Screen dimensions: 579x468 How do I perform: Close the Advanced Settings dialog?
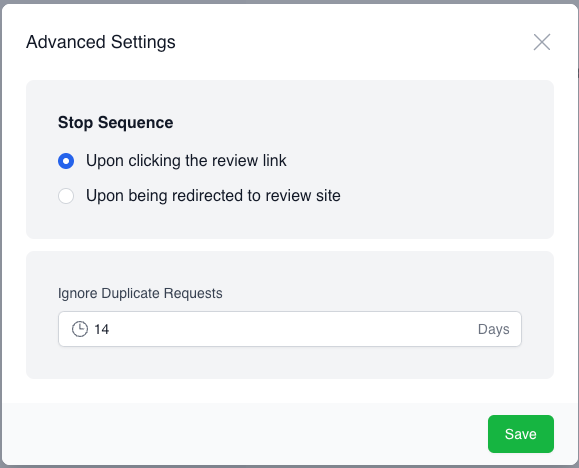(542, 42)
